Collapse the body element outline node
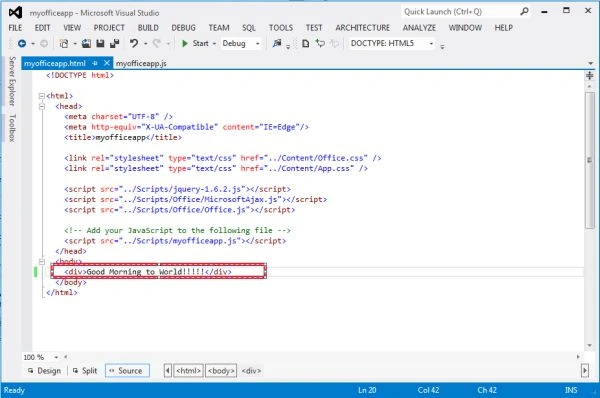The image size is (600, 398). pyautogui.click(x=42, y=262)
